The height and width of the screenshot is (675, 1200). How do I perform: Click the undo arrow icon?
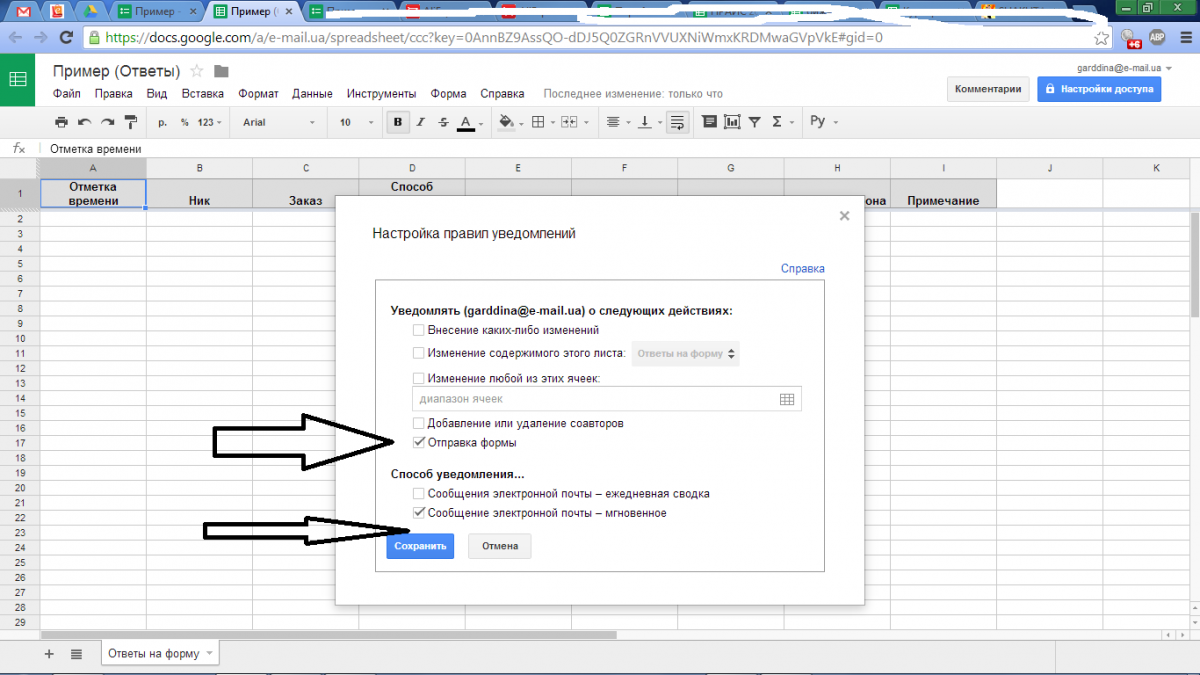click(84, 122)
